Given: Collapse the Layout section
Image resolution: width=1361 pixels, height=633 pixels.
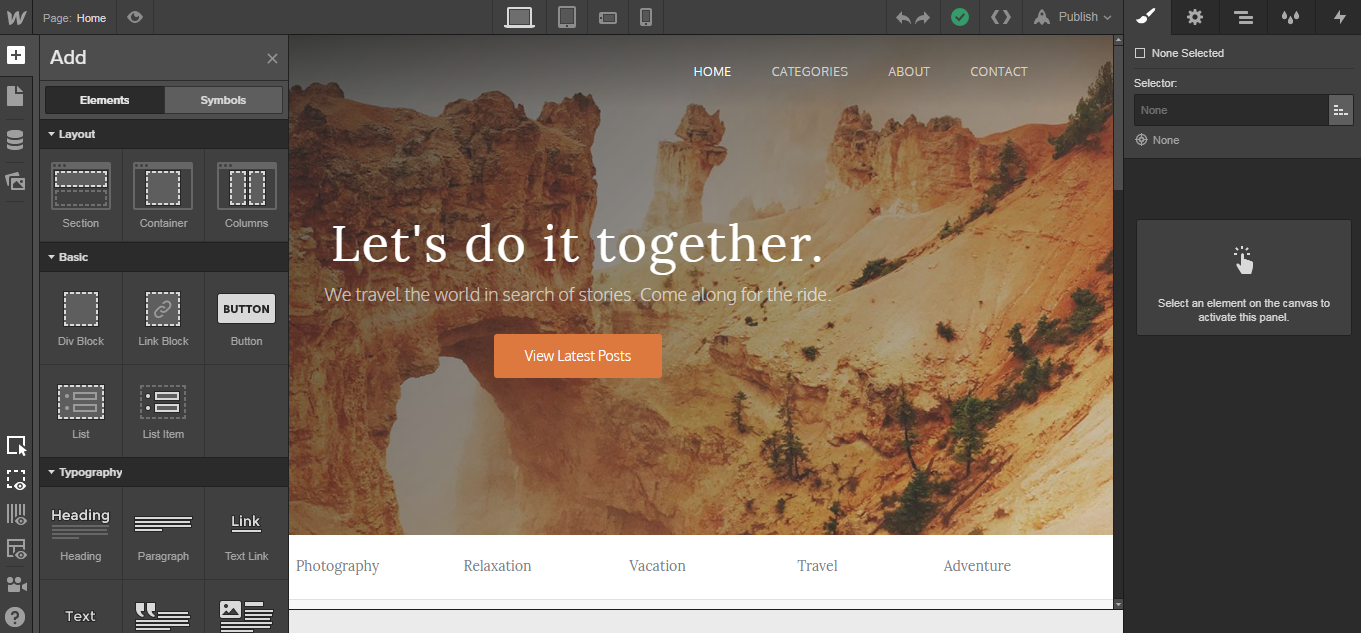Looking at the screenshot, I should pos(72,133).
